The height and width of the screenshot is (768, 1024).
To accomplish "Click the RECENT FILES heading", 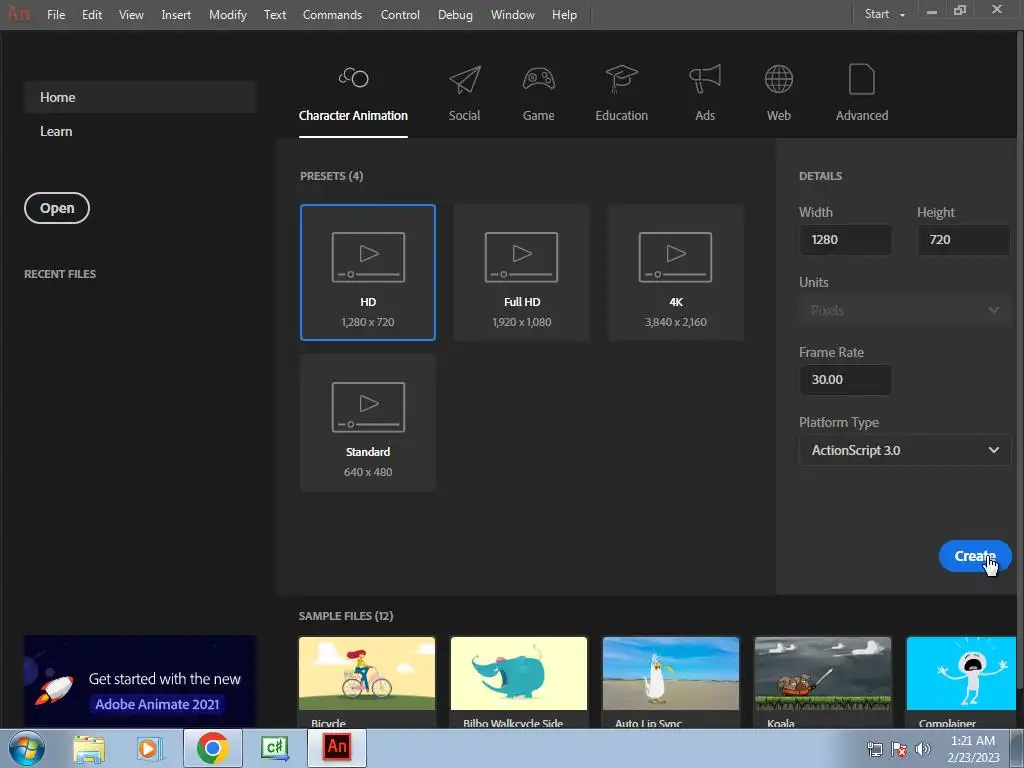I will click(60, 274).
